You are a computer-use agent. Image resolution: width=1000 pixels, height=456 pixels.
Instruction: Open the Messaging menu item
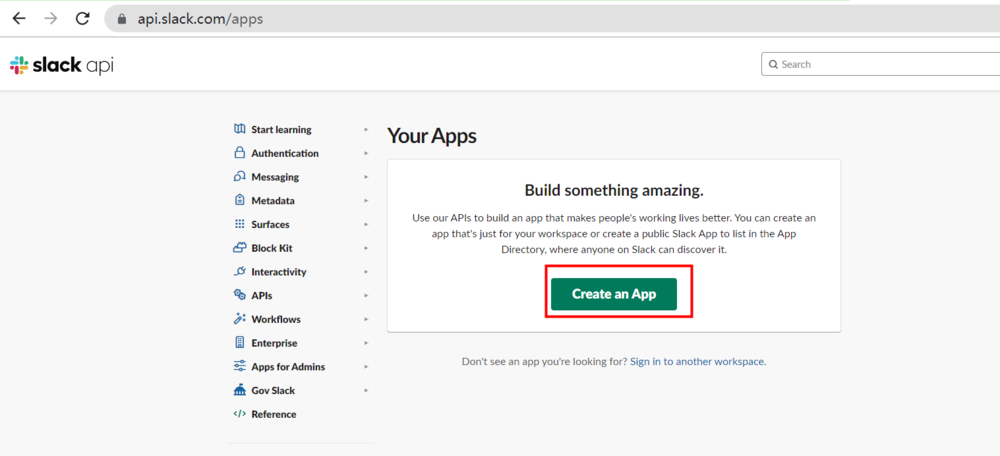275,177
